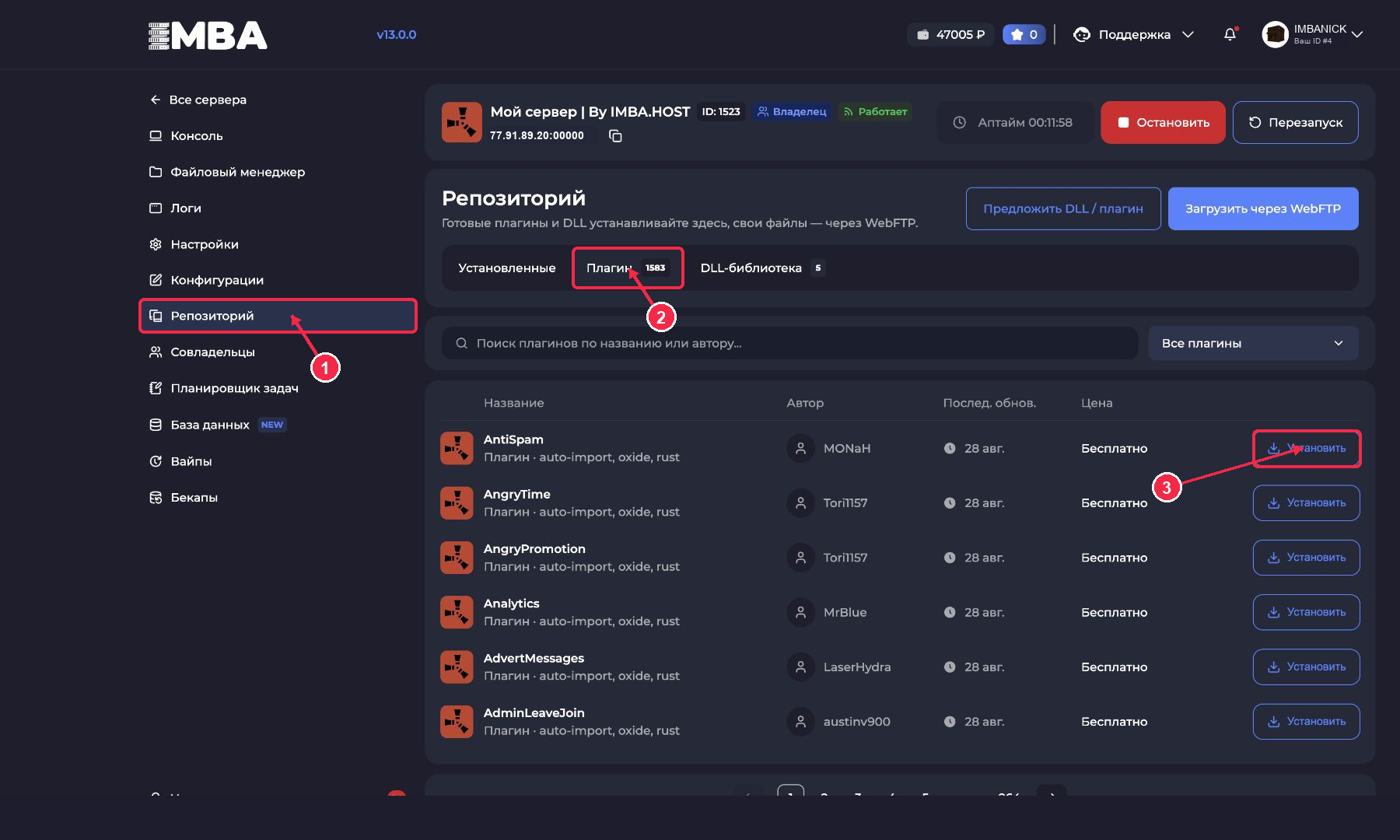Install the Analytics plugin
The image size is (1400, 840).
(x=1306, y=612)
